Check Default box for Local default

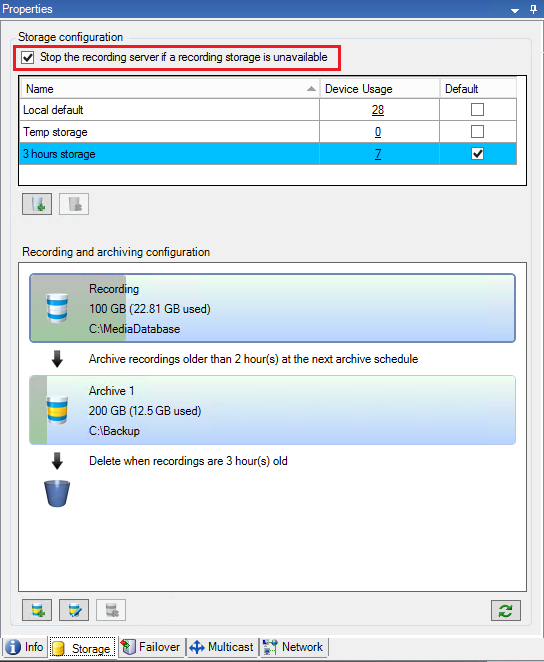tap(477, 110)
